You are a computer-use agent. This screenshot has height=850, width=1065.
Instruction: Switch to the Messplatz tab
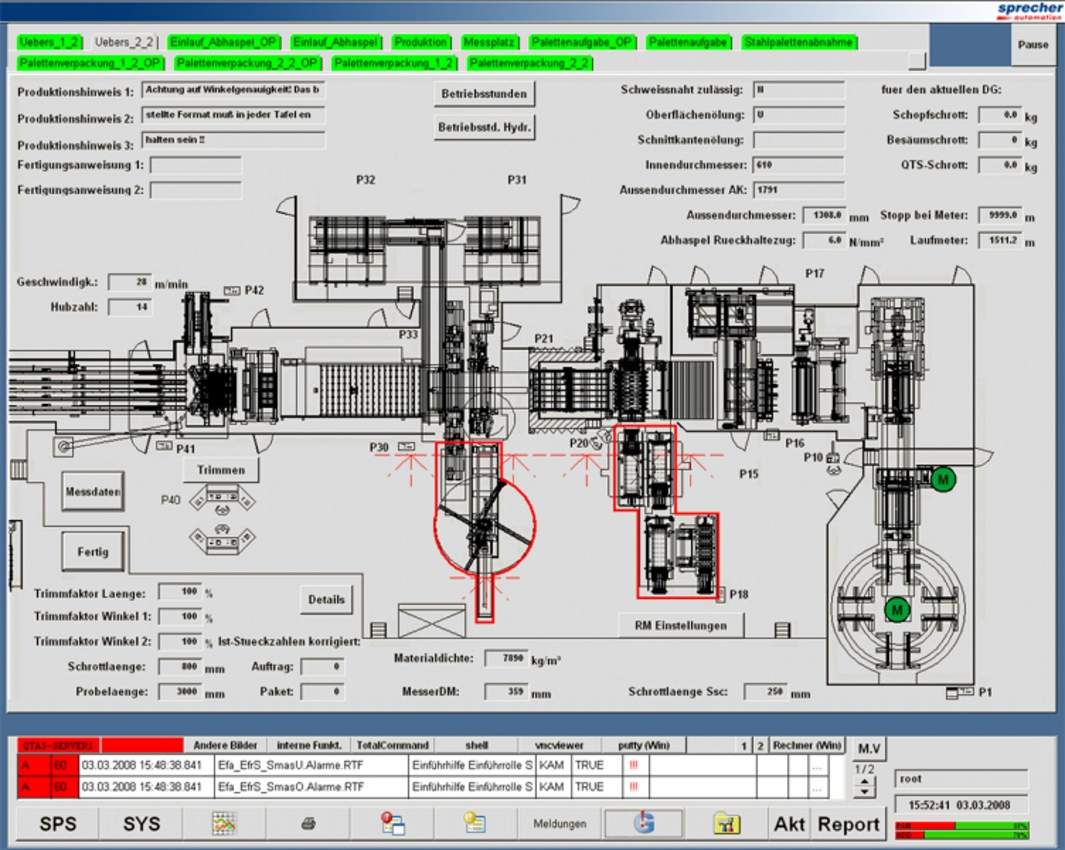[x=488, y=43]
